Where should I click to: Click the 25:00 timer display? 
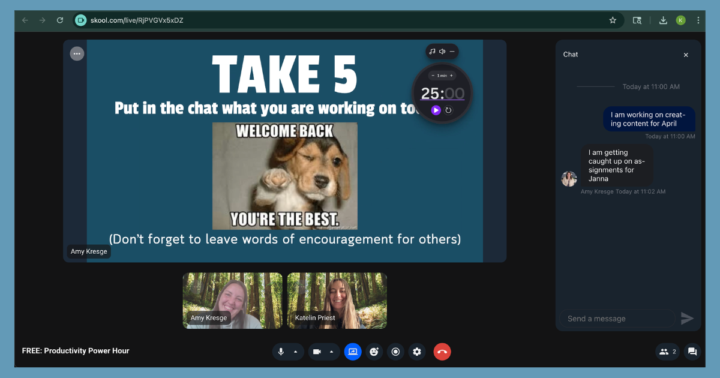[x=442, y=94]
